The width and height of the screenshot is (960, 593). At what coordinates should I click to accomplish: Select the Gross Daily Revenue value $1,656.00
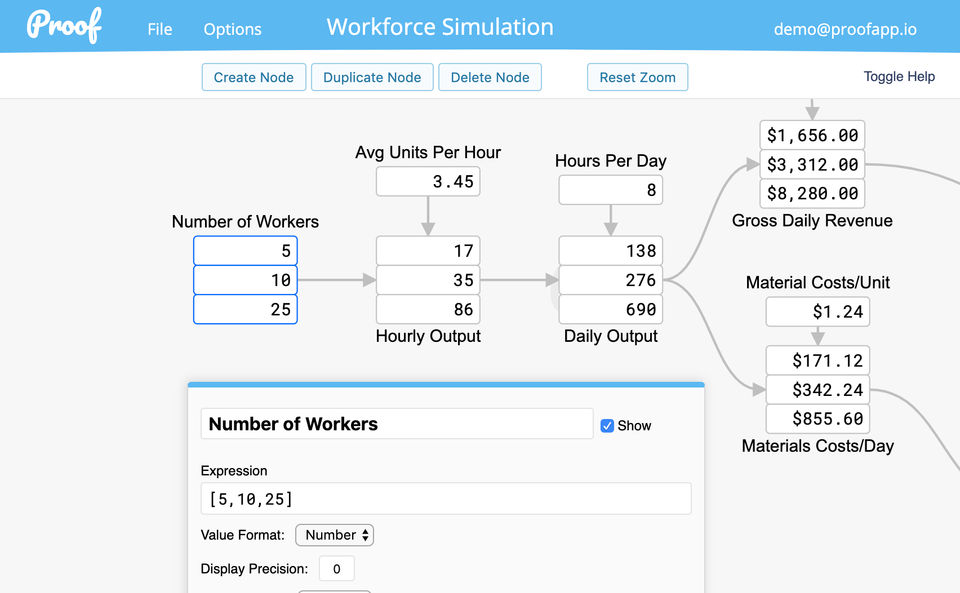[812, 135]
